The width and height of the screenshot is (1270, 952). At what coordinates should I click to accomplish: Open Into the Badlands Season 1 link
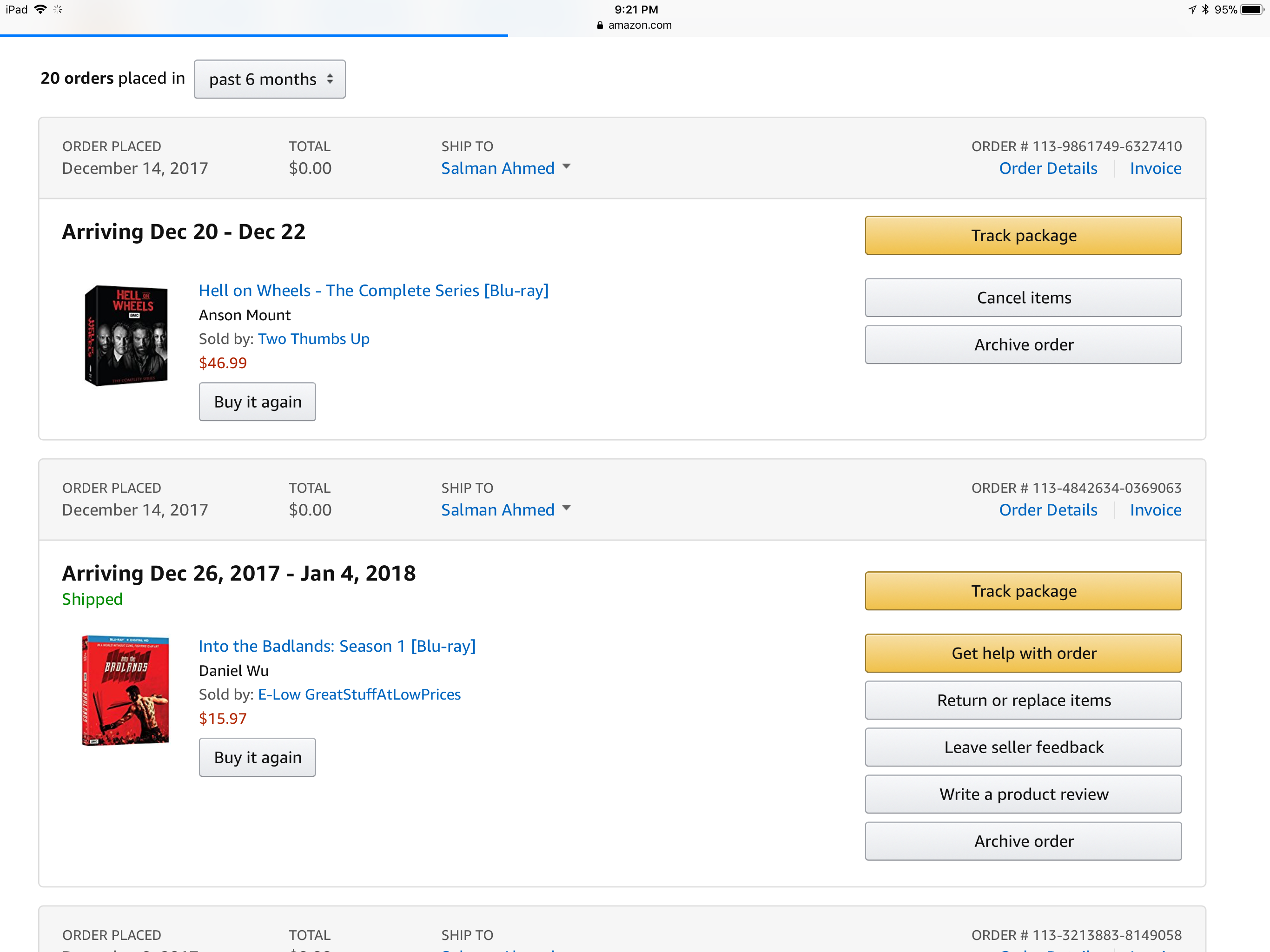click(x=337, y=647)
